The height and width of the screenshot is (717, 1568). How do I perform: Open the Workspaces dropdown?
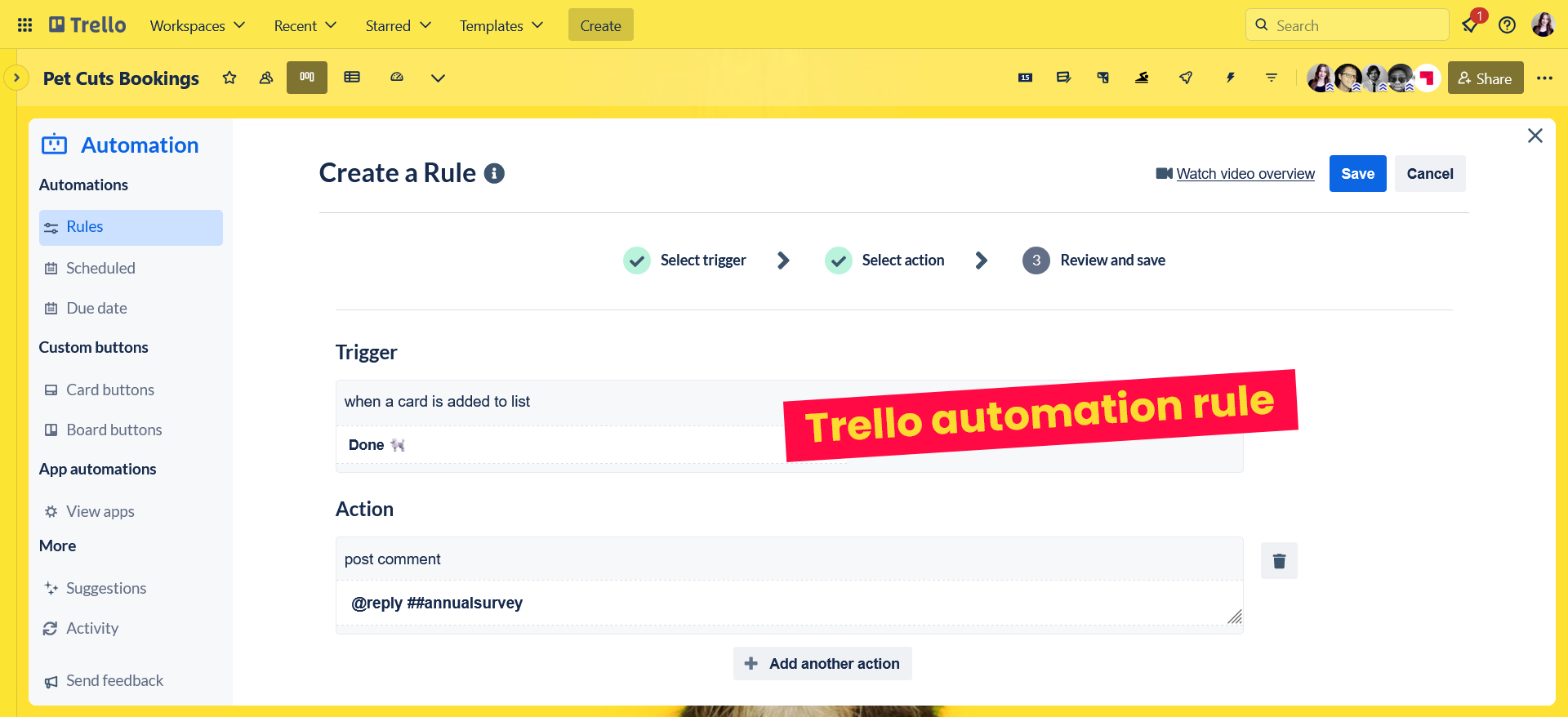(x=197, y=25)
